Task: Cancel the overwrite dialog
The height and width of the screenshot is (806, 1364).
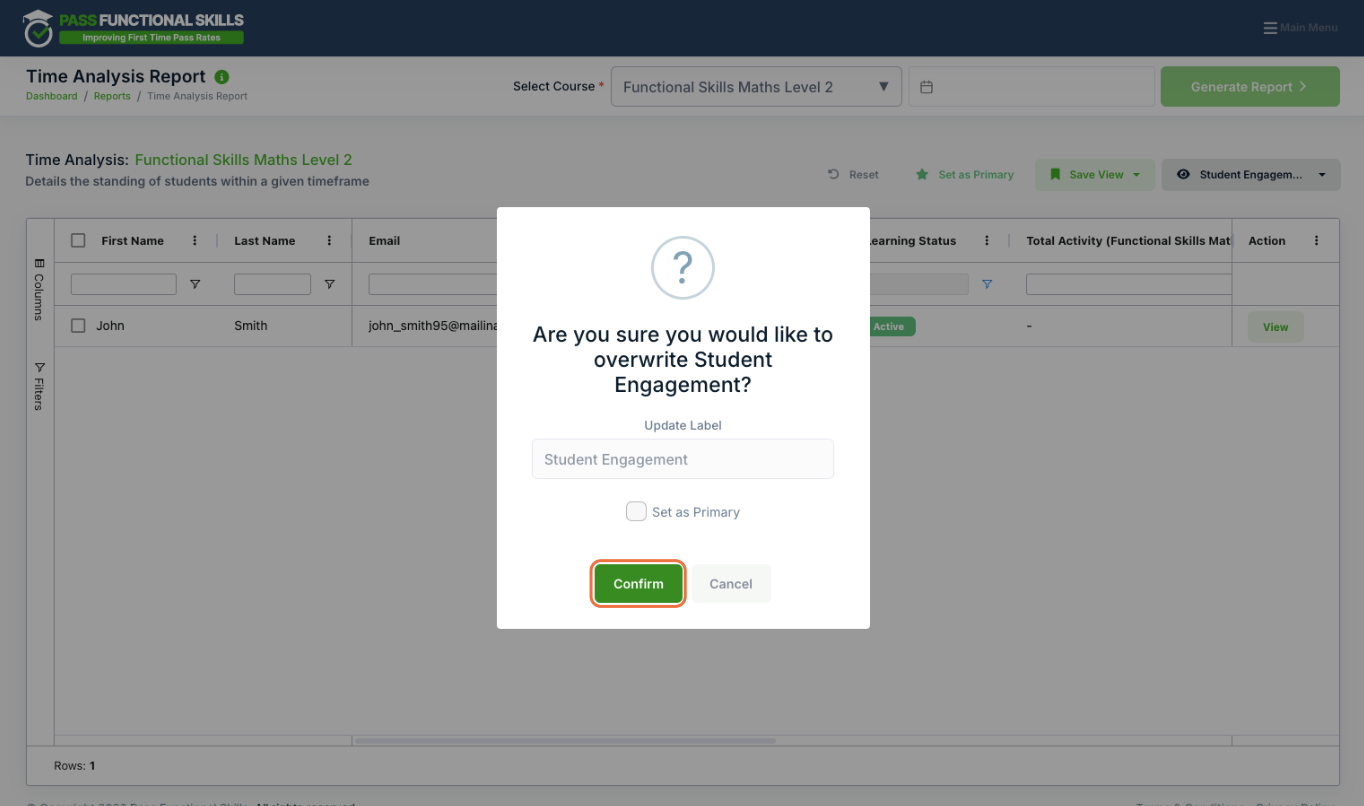Action: (731, 584)
